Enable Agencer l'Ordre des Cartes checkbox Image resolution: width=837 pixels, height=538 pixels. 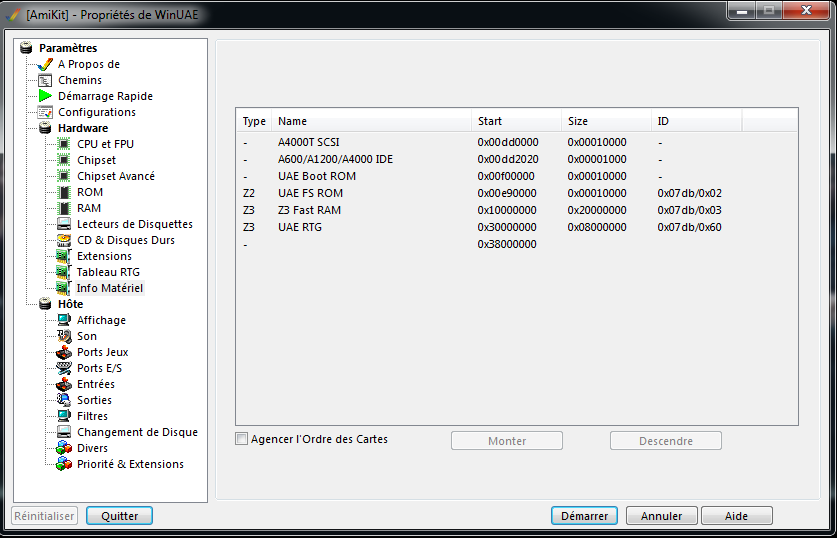(242, 439)
